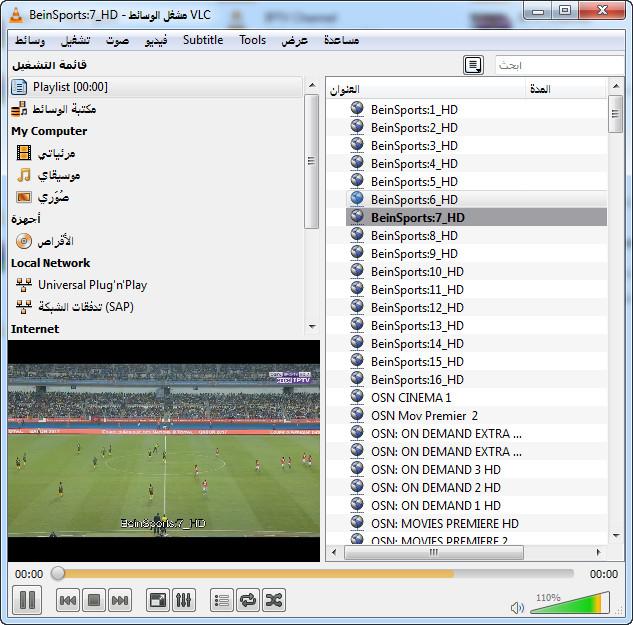The width and height of the screenshot is (633, 625).
Task: Stop playback with the stop button
Action: click(x=94, y=600)
